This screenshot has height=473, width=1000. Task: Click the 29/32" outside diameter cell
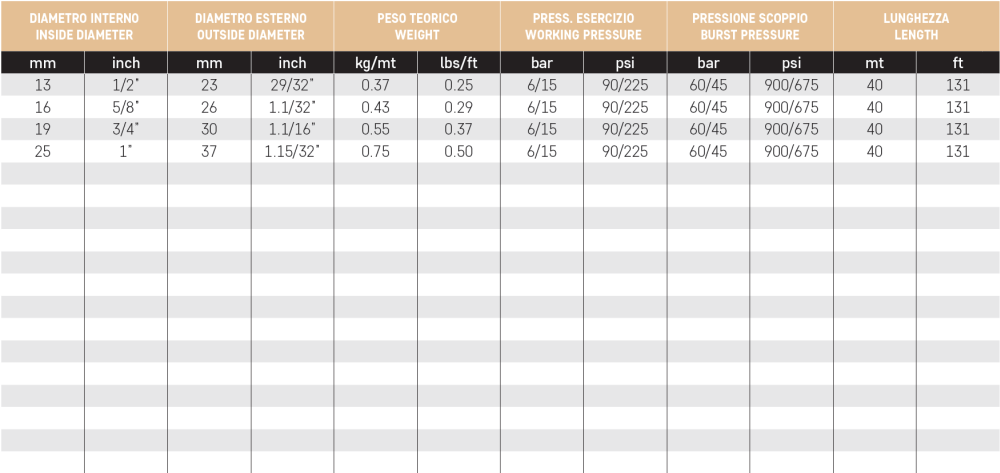tap(292, 85)
